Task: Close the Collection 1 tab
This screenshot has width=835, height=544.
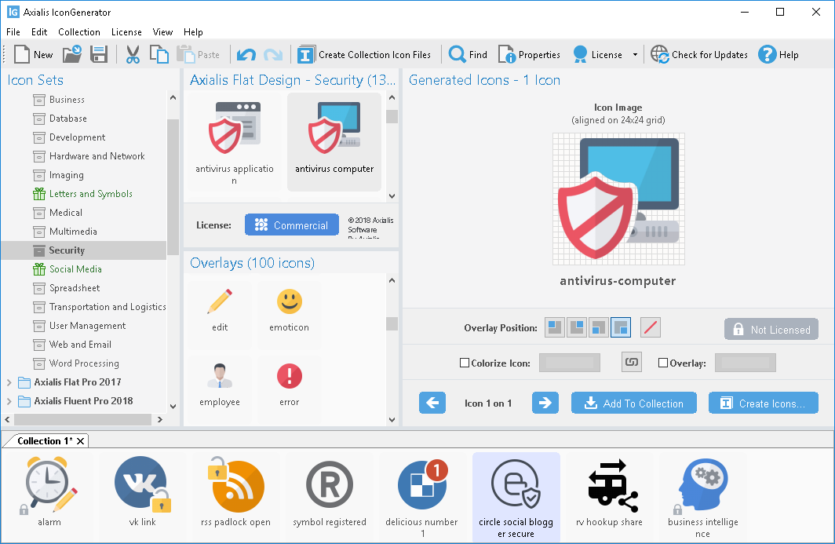Action: click(80, 441)
